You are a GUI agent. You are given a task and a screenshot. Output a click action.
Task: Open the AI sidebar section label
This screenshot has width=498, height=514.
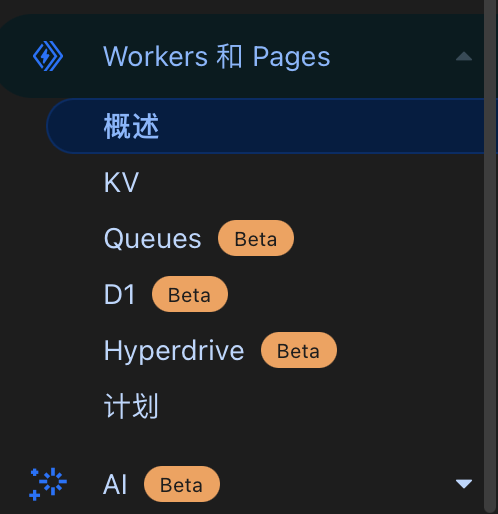pyautogui.click(x=115, y=484)
